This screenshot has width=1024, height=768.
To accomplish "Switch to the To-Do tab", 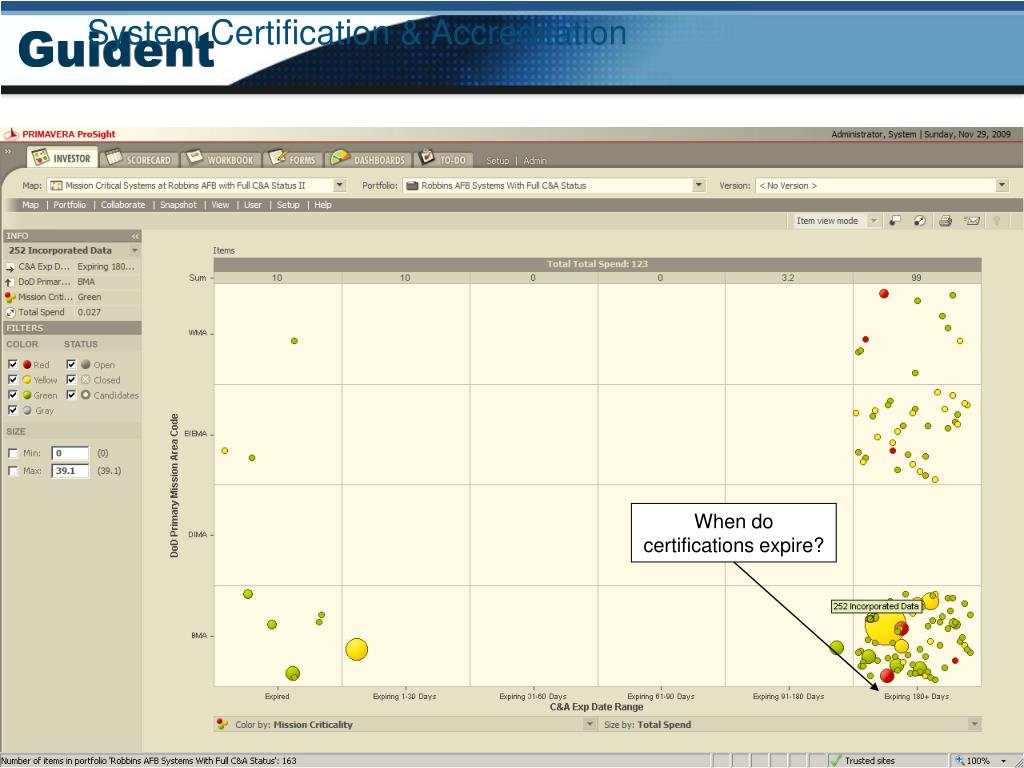I will click(443, 159).
